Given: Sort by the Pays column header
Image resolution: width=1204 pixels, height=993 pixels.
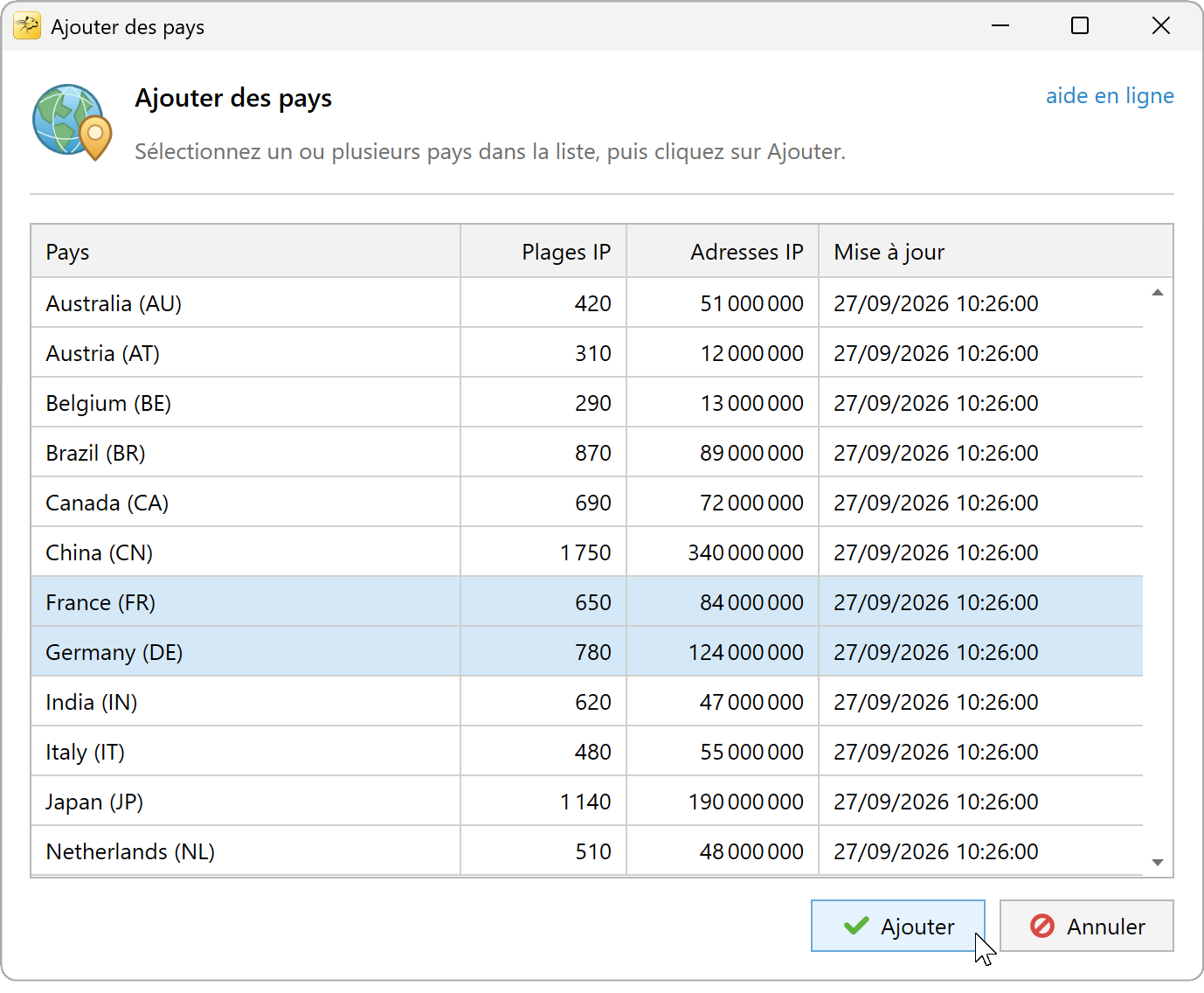Looking at the screenshot, I should point(246,252).
